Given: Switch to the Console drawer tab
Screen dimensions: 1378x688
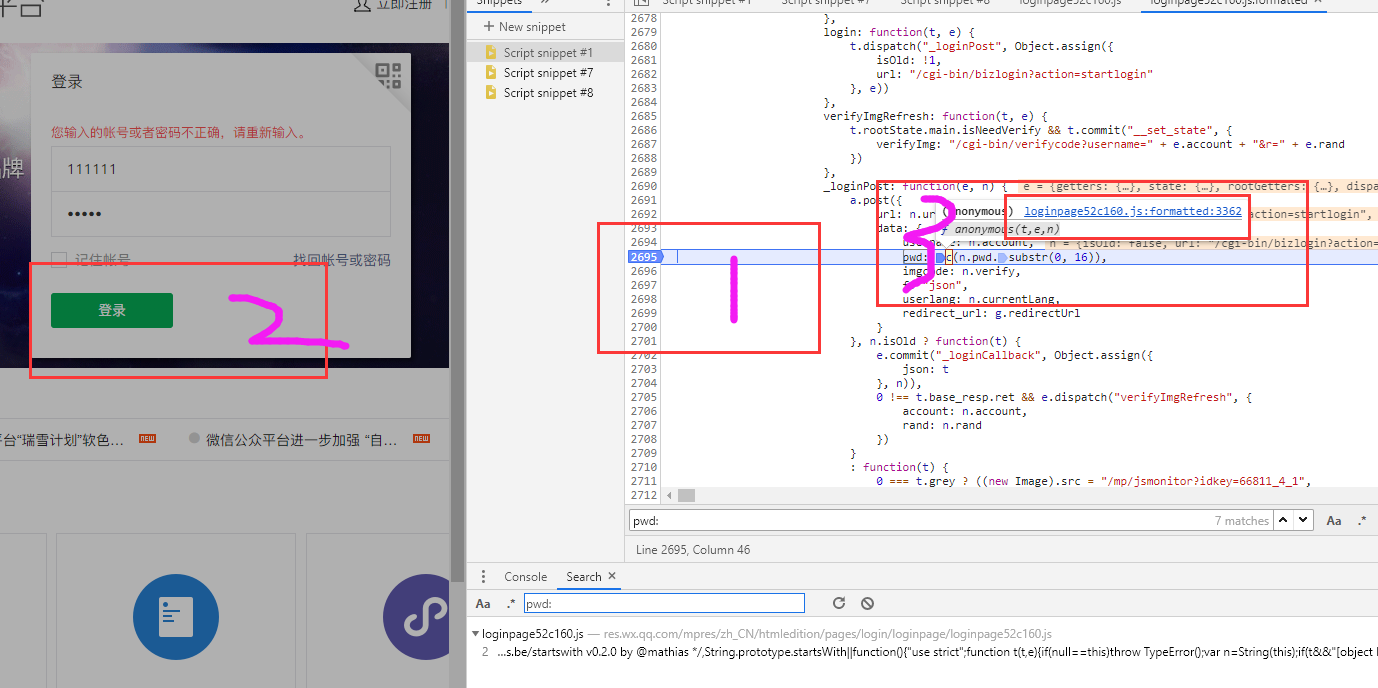Looking at the screenshot, I should pos(525,577).
